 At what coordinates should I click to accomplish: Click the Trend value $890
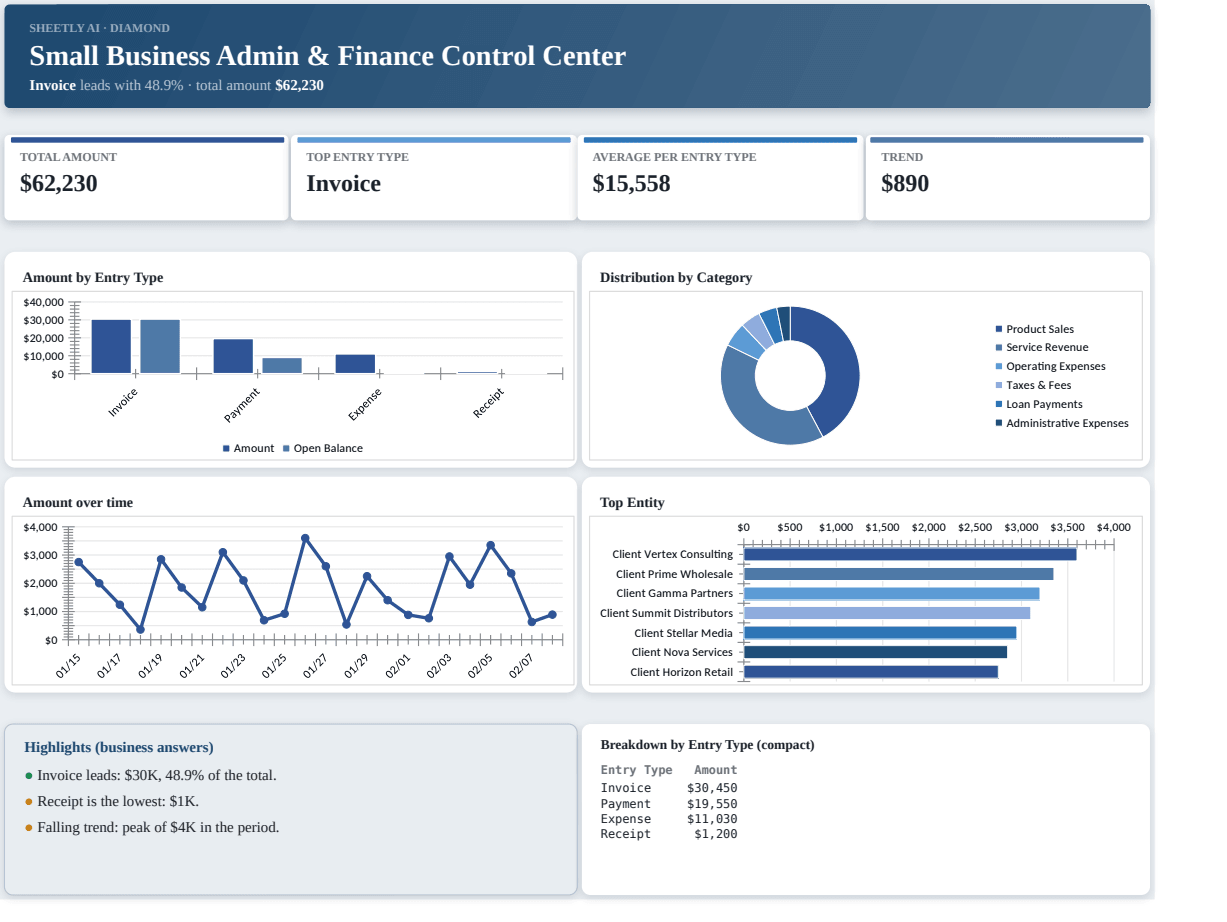(905, 184)
